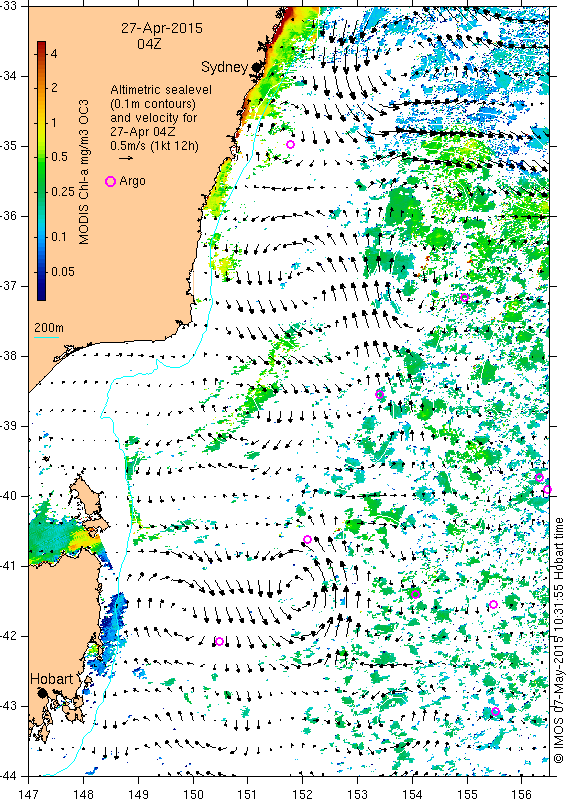
Task: Click the latitude axis label '-41'
Action: coord(10,566)
